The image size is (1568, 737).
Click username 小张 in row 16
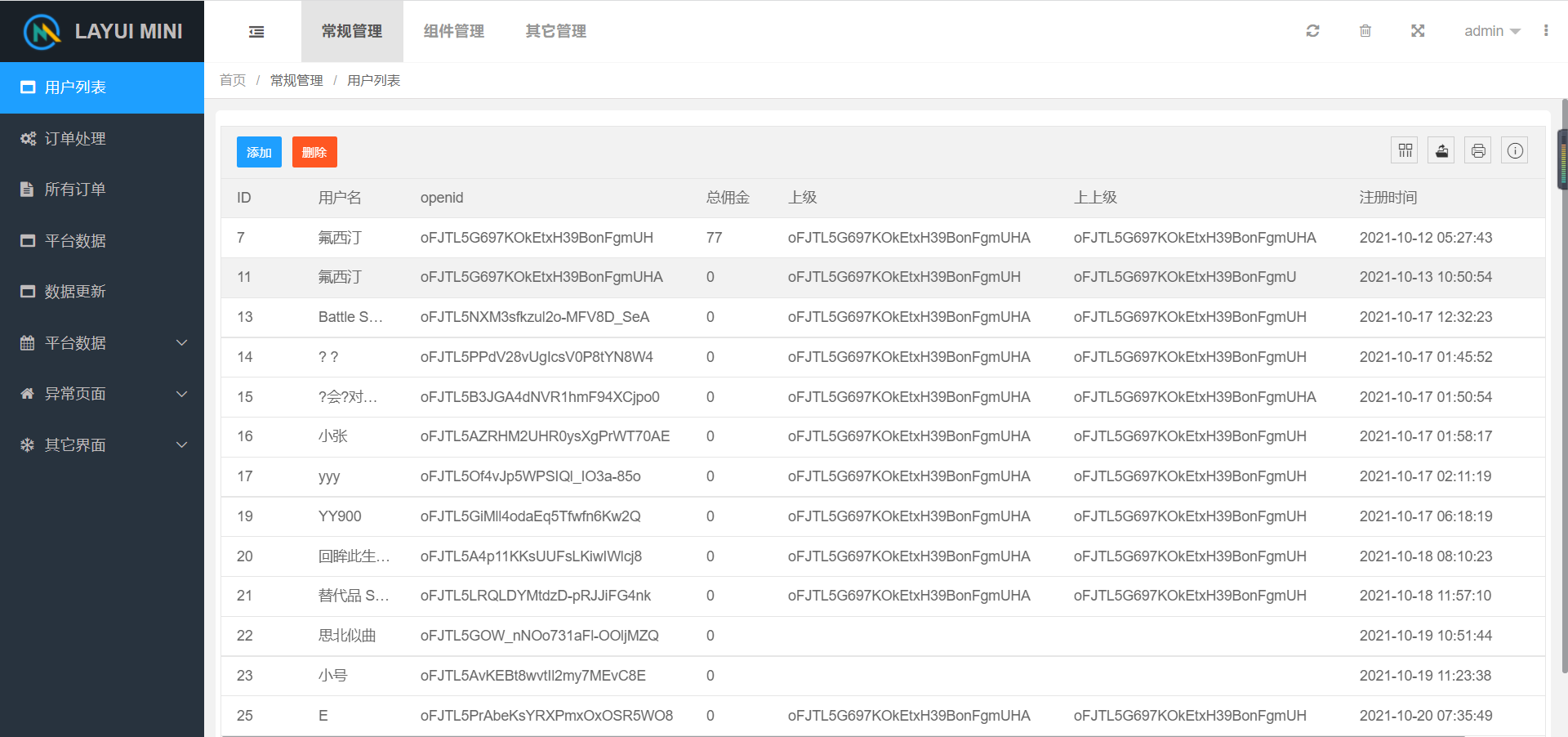point(333,436)
